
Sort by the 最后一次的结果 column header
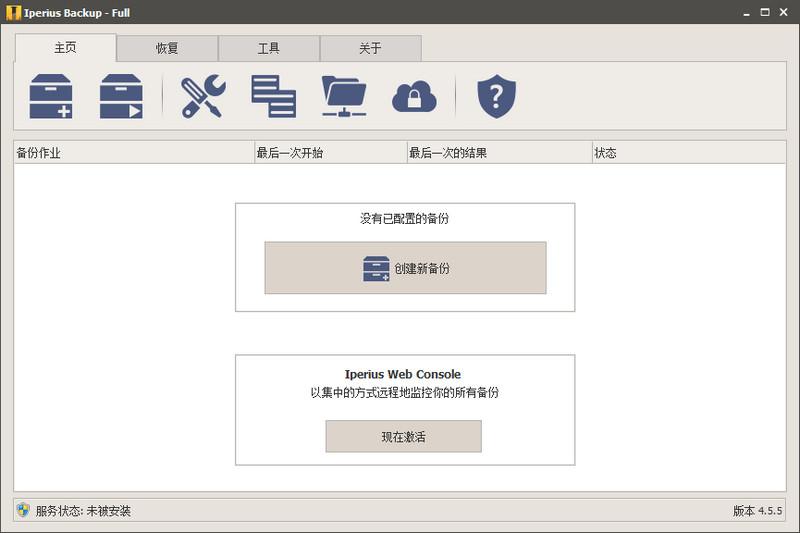[499, 153]
